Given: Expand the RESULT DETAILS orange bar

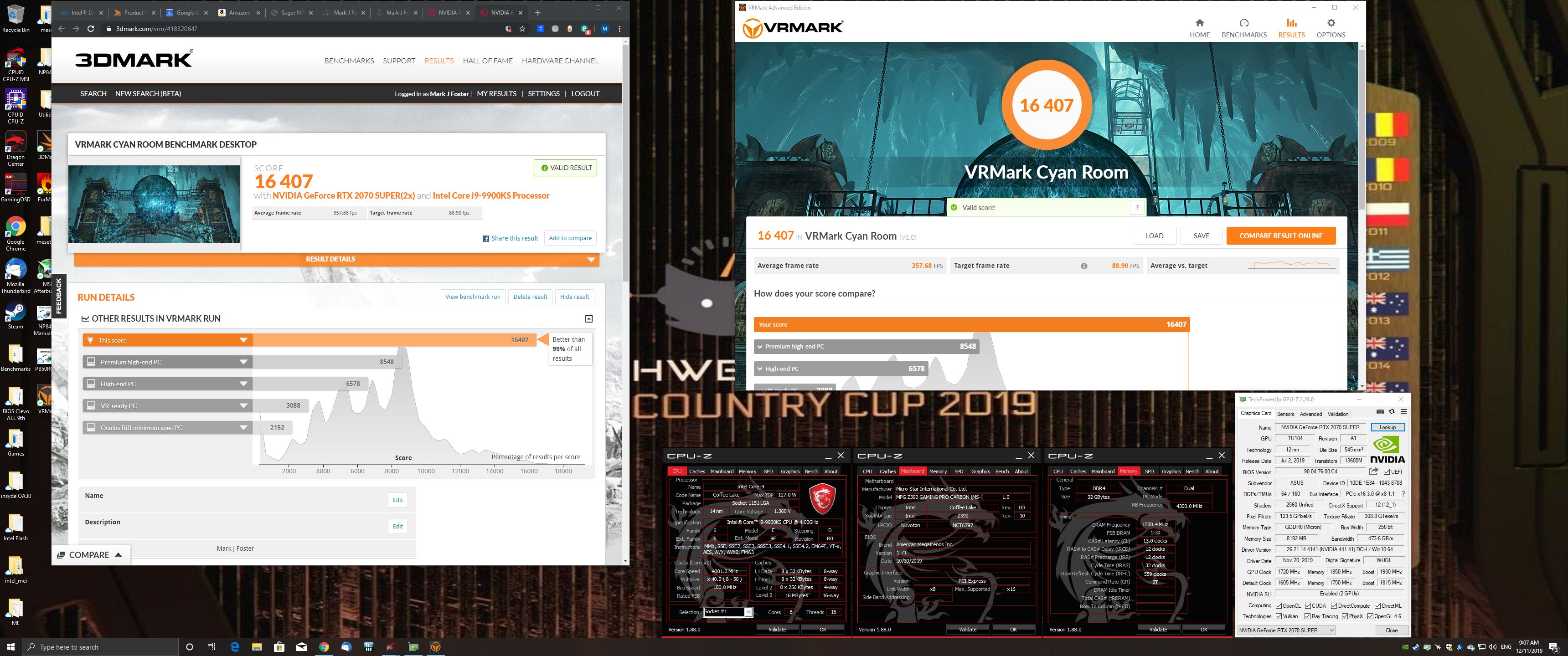Looking at the screenshot, I should tap(336, 259).
